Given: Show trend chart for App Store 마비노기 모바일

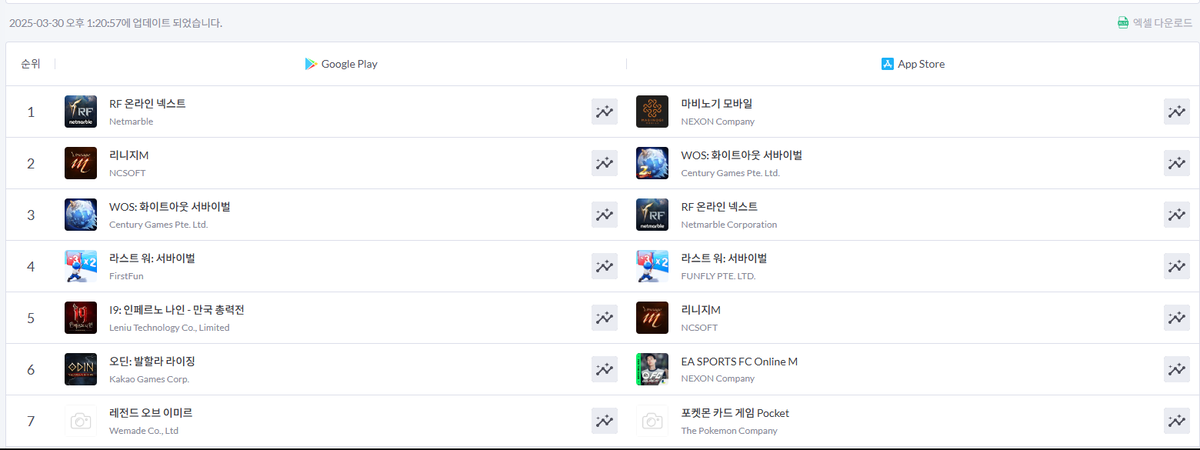Looking at the screenshot, I should [1176, 112].
